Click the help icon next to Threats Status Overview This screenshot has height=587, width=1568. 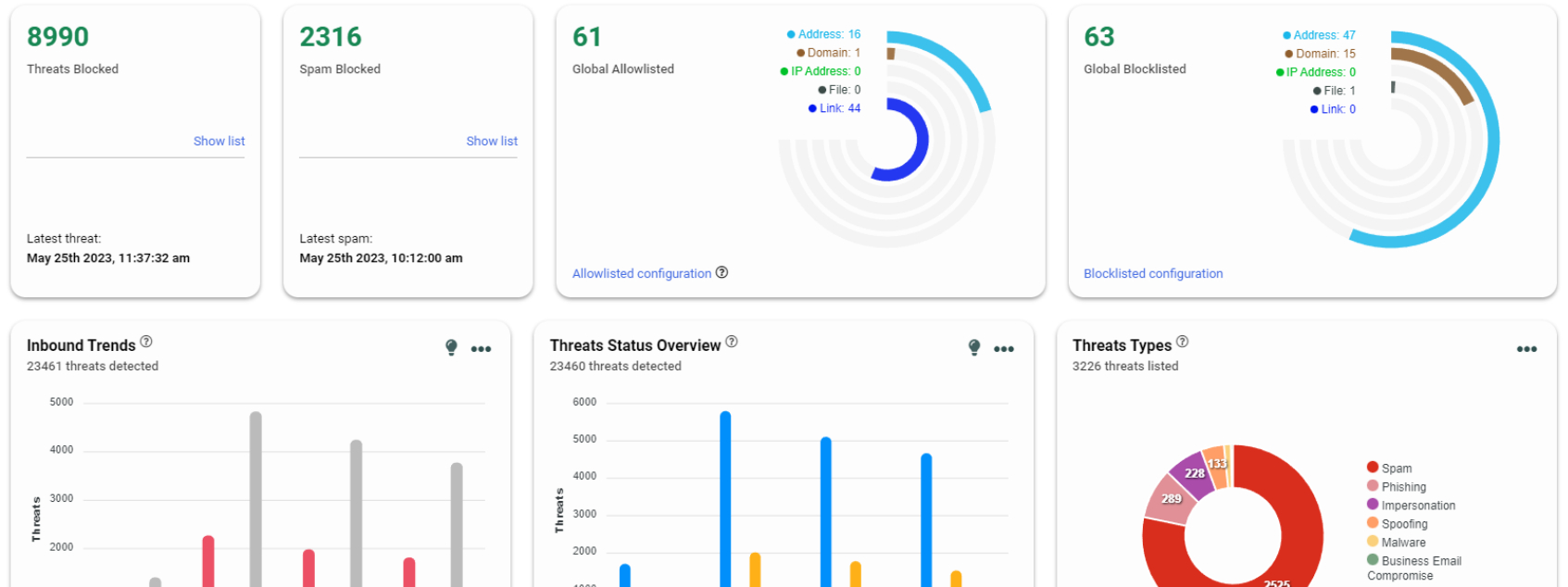(x=732, y=342)
